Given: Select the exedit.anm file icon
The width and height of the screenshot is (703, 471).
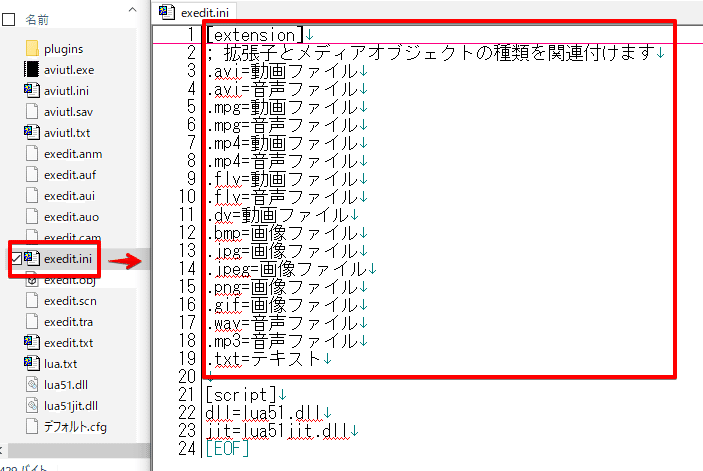Looking at the screenshot, I should [32, 154].
